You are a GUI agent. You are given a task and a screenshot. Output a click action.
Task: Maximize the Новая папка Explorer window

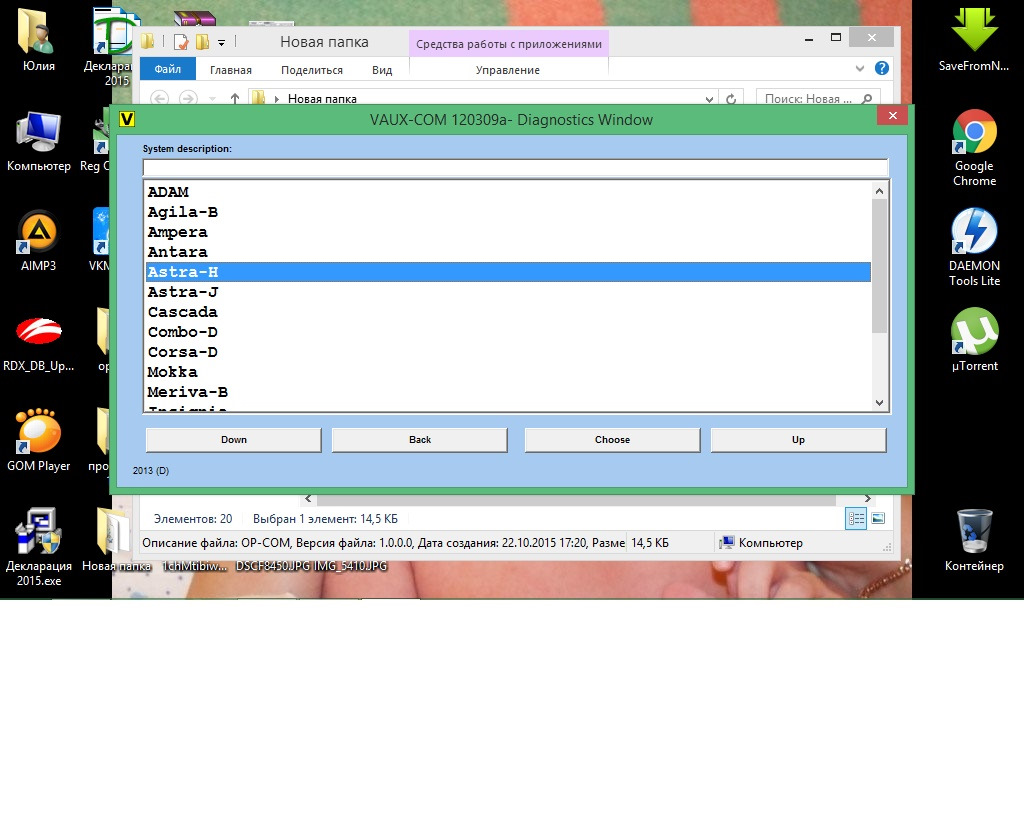pyautogui.click(x=835, y=38)
